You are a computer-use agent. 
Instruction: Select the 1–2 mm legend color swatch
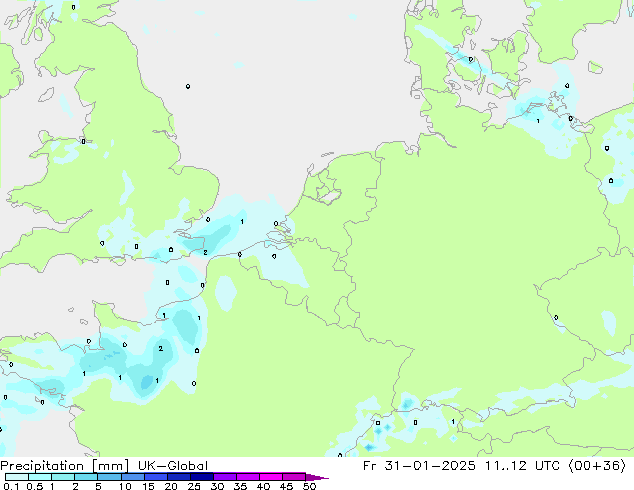[x=63, y=477]
